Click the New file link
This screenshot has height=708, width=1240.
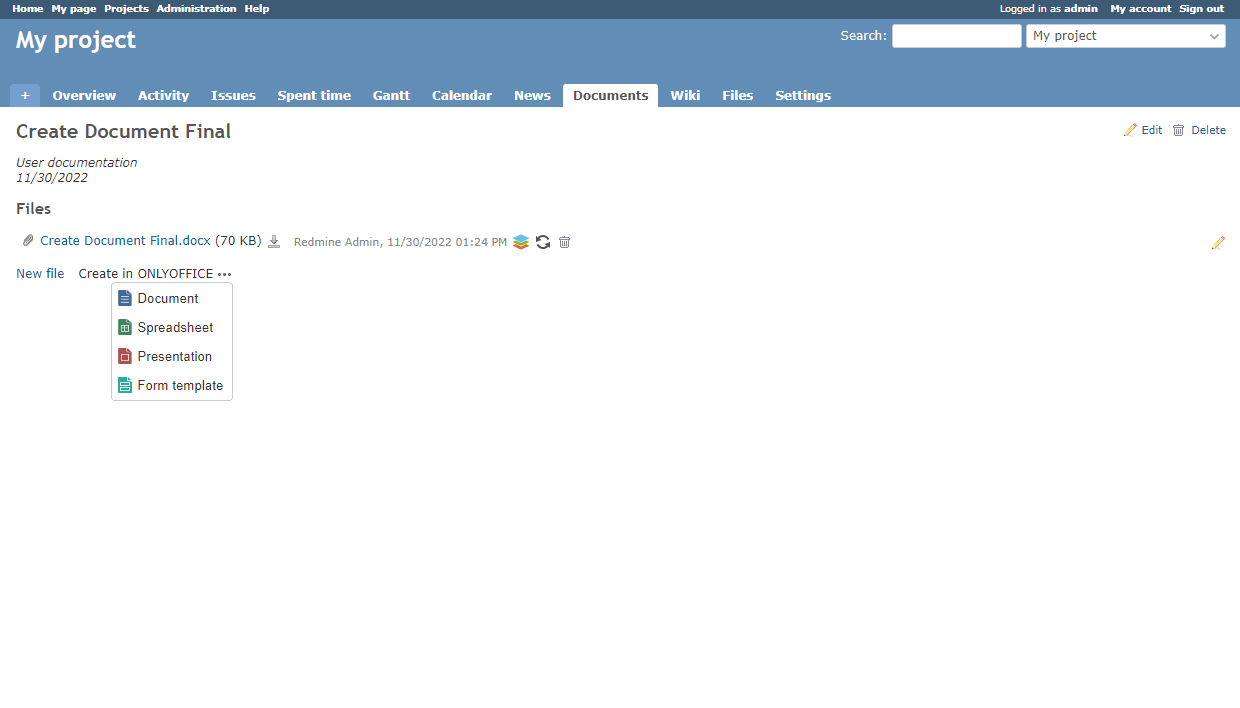(x=40, y=274)
